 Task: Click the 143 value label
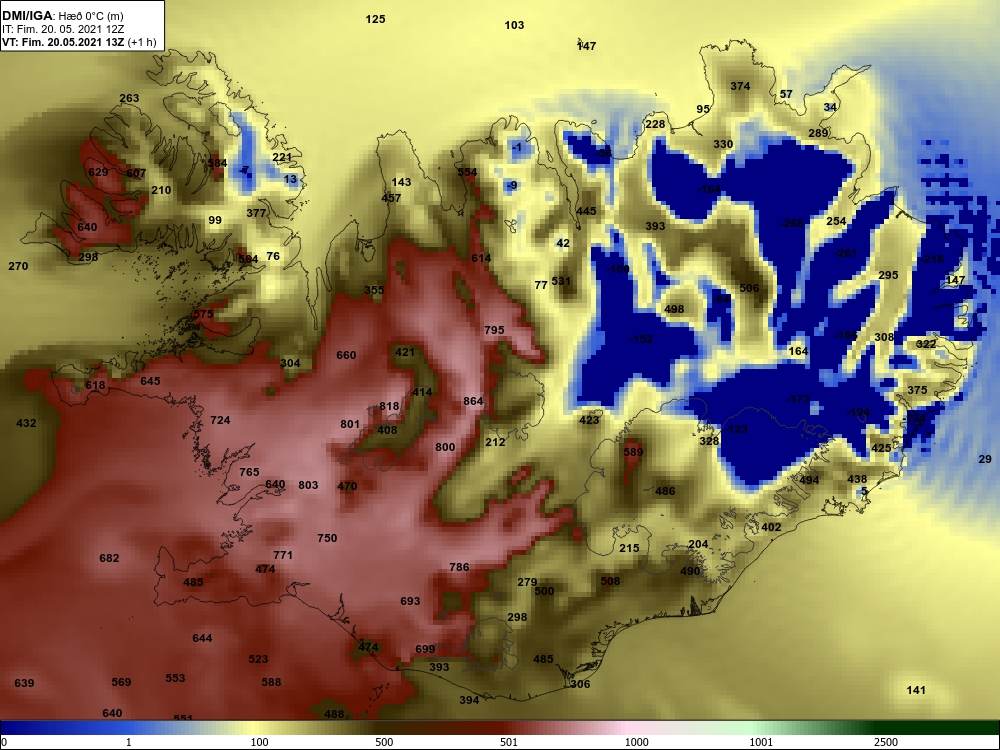coord(401,182)
